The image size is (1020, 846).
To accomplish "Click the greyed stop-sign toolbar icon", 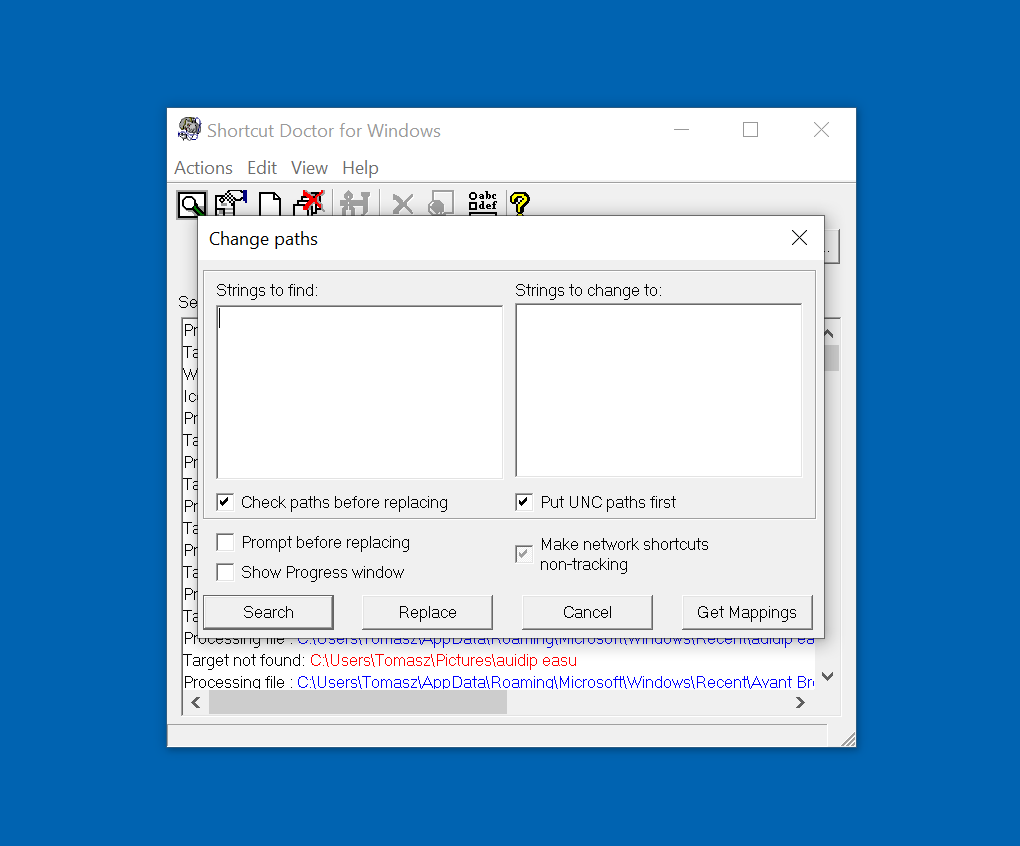I will point(440,204).
